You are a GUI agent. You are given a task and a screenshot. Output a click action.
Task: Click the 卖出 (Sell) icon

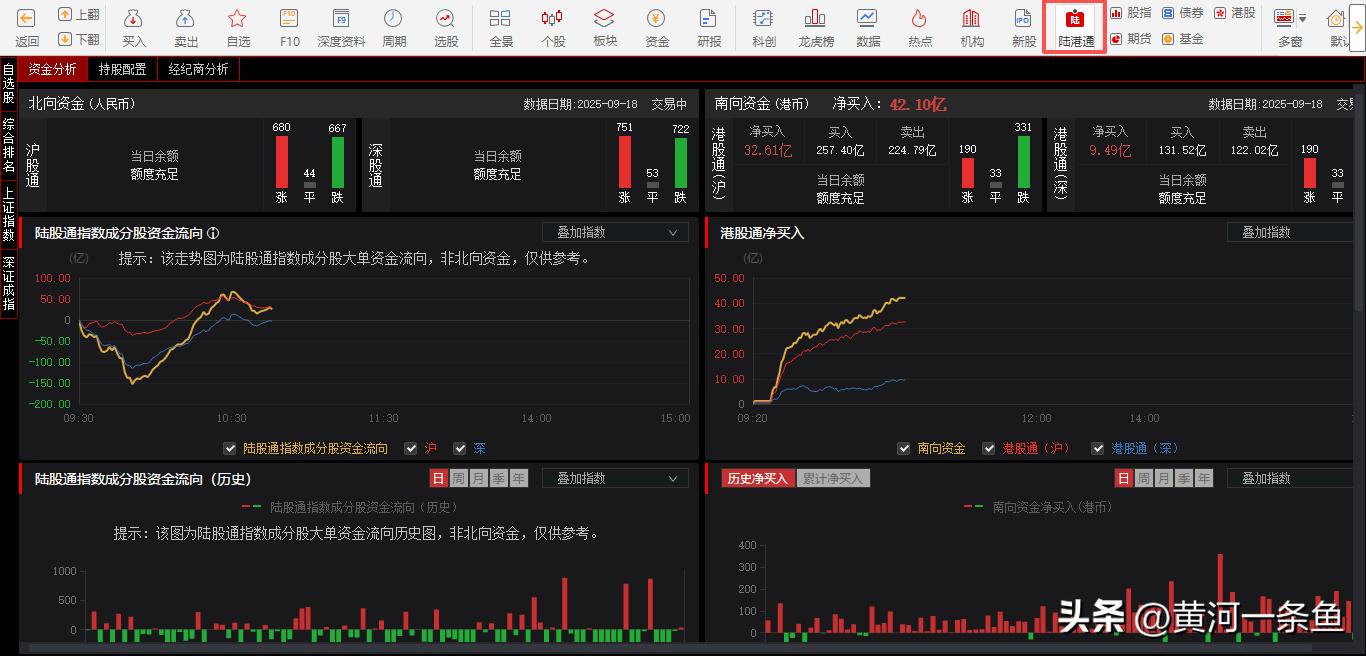pyautogui.click(x=185, y=25)
